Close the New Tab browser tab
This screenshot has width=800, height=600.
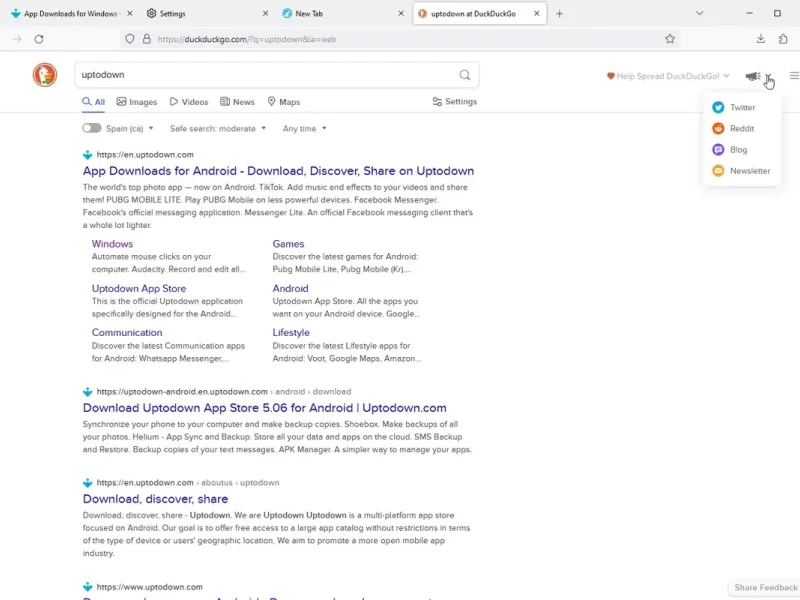[x=401, y=14]
